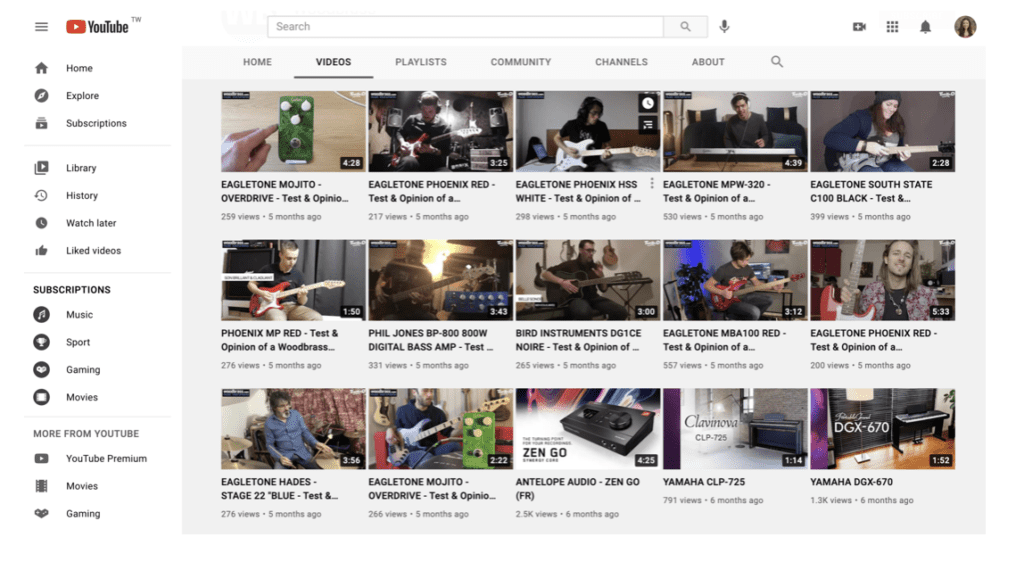The image size is (1024, 562).
Task: Click the Movies subscription icon
Action: 41,397
